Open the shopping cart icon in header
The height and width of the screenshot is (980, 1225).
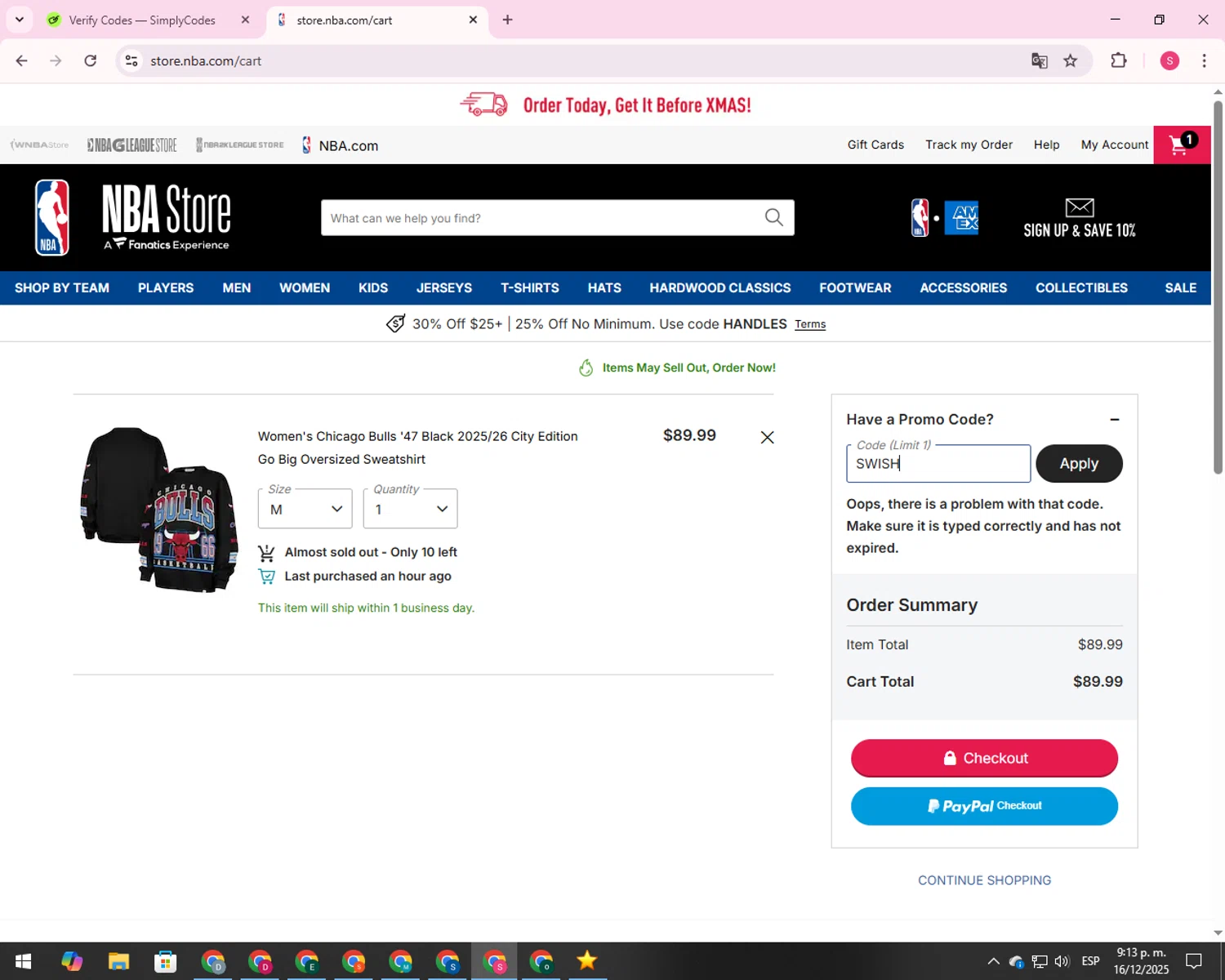1182,145
